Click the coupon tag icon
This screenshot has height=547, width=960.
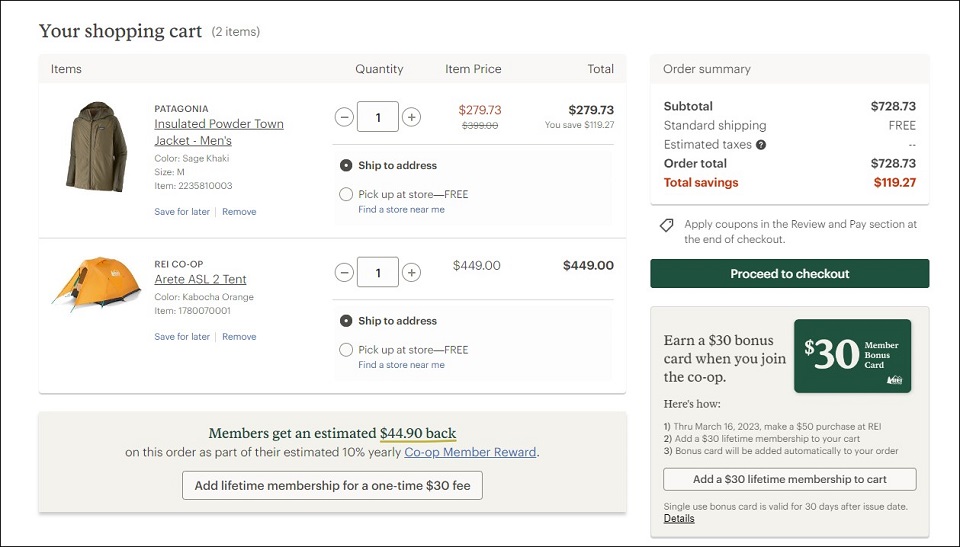tap(667, 225)
